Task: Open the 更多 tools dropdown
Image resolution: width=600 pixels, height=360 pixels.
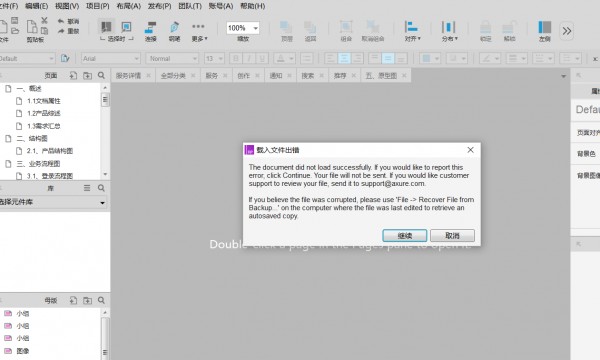Action: coord(199,31)
